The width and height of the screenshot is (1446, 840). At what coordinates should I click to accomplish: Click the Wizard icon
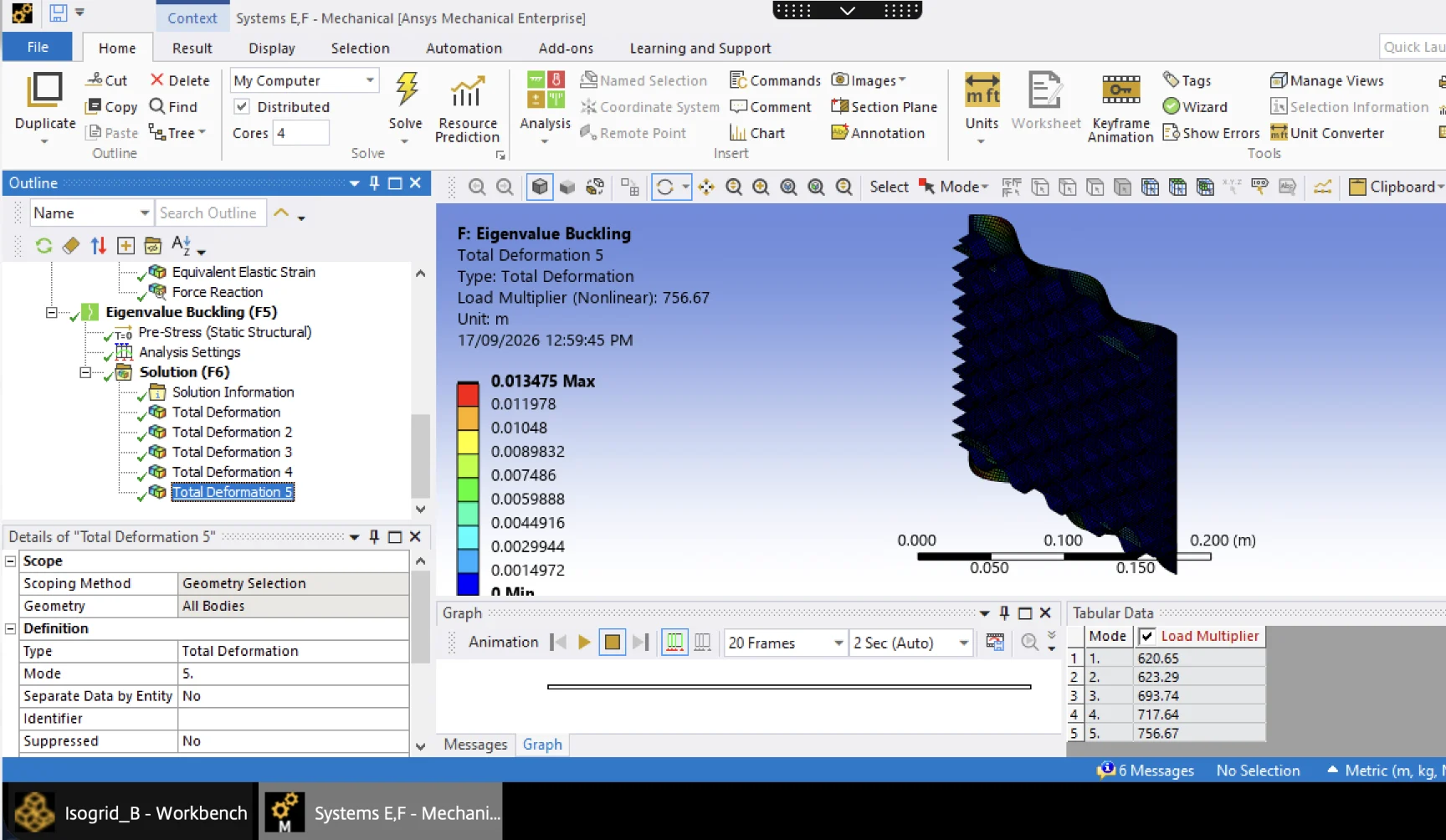click(x=1172, y=106)
